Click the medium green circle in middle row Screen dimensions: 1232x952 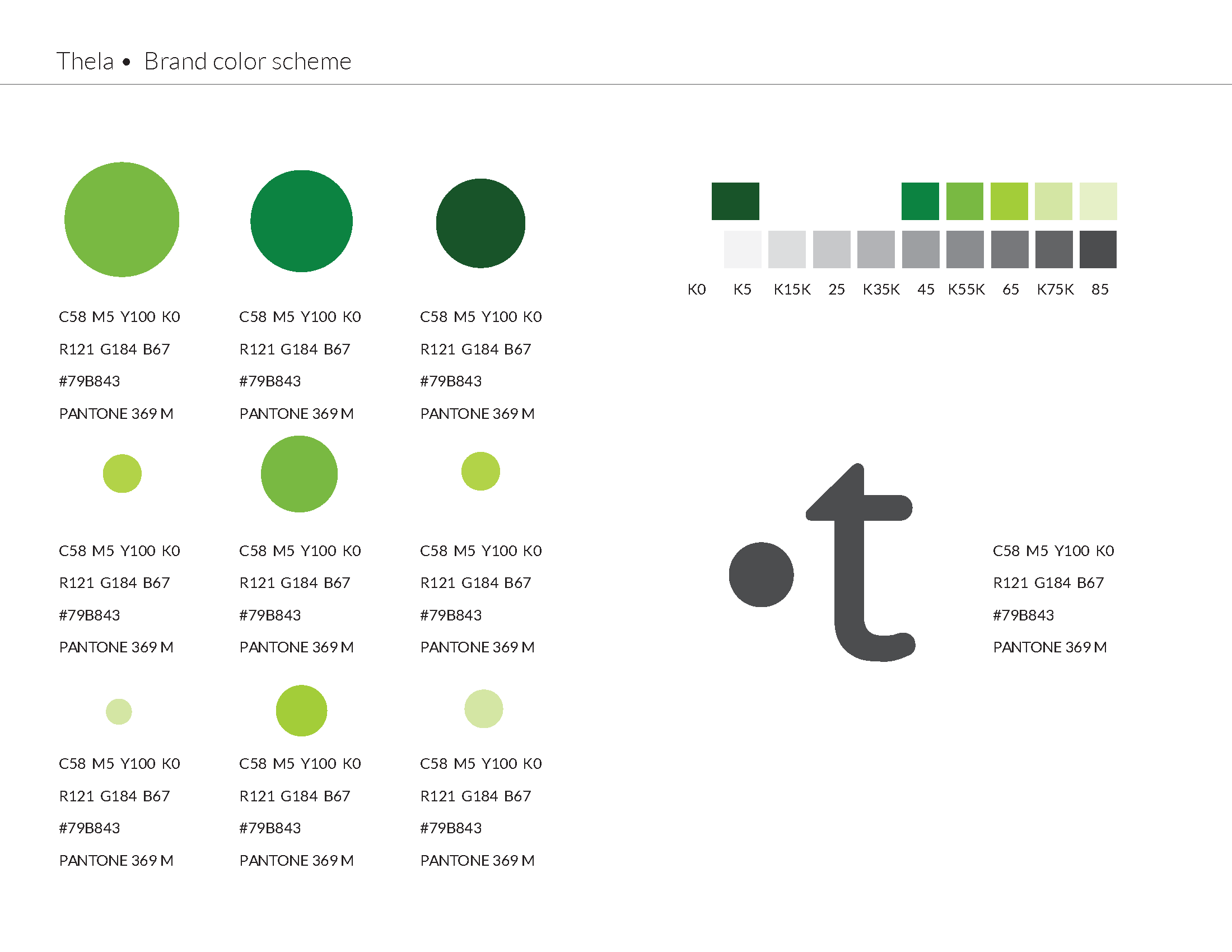pyautogui.click(x=300, y=474)
